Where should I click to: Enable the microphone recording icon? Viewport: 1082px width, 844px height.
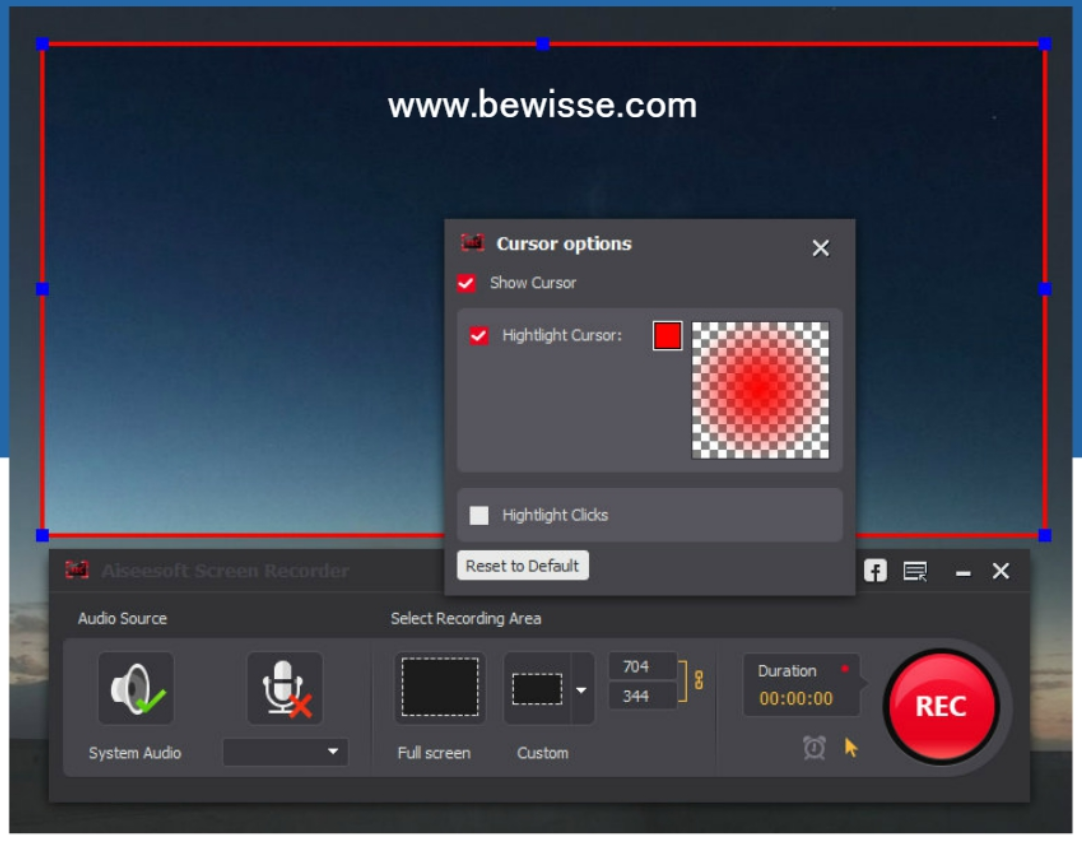tap(285, 688)
